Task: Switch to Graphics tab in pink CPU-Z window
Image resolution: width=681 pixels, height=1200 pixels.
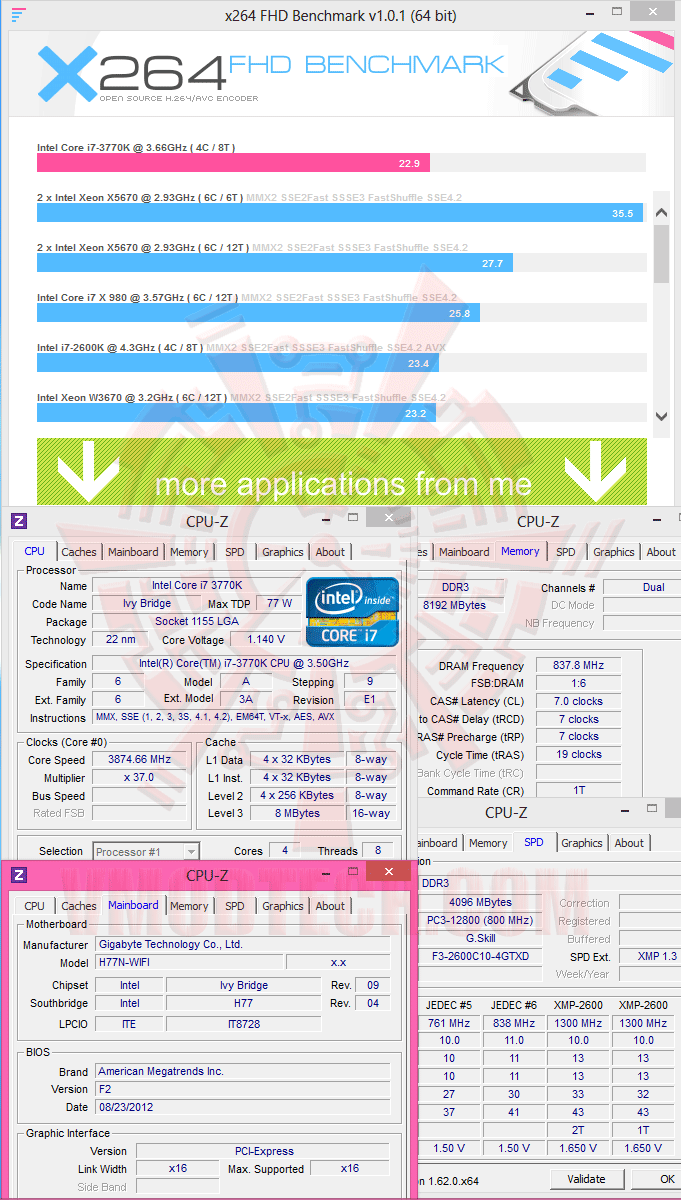Action: [283, 906]
